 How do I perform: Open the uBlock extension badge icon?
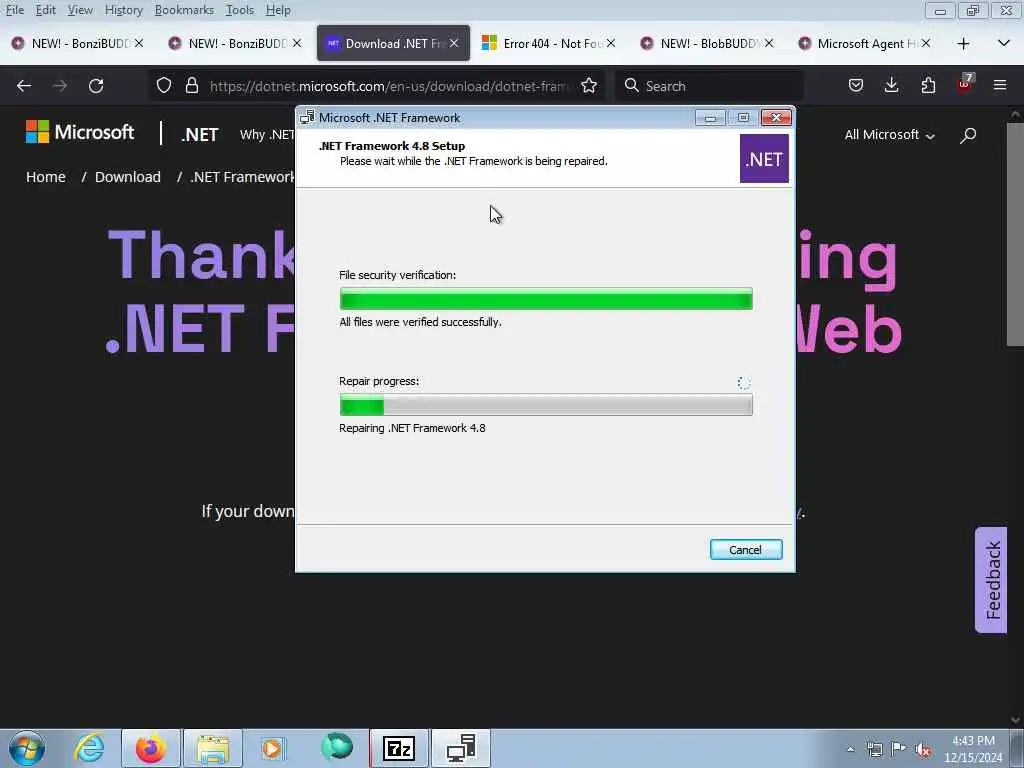point(965,84)
